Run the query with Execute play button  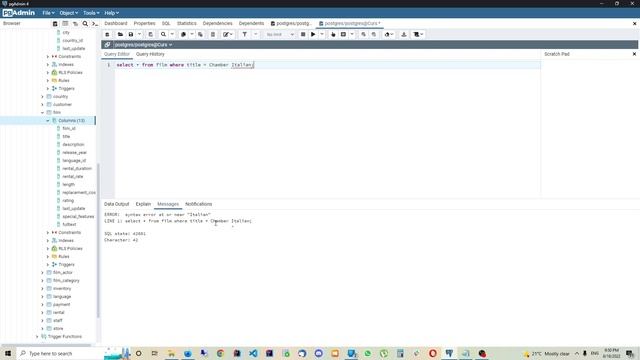point(313,34)
